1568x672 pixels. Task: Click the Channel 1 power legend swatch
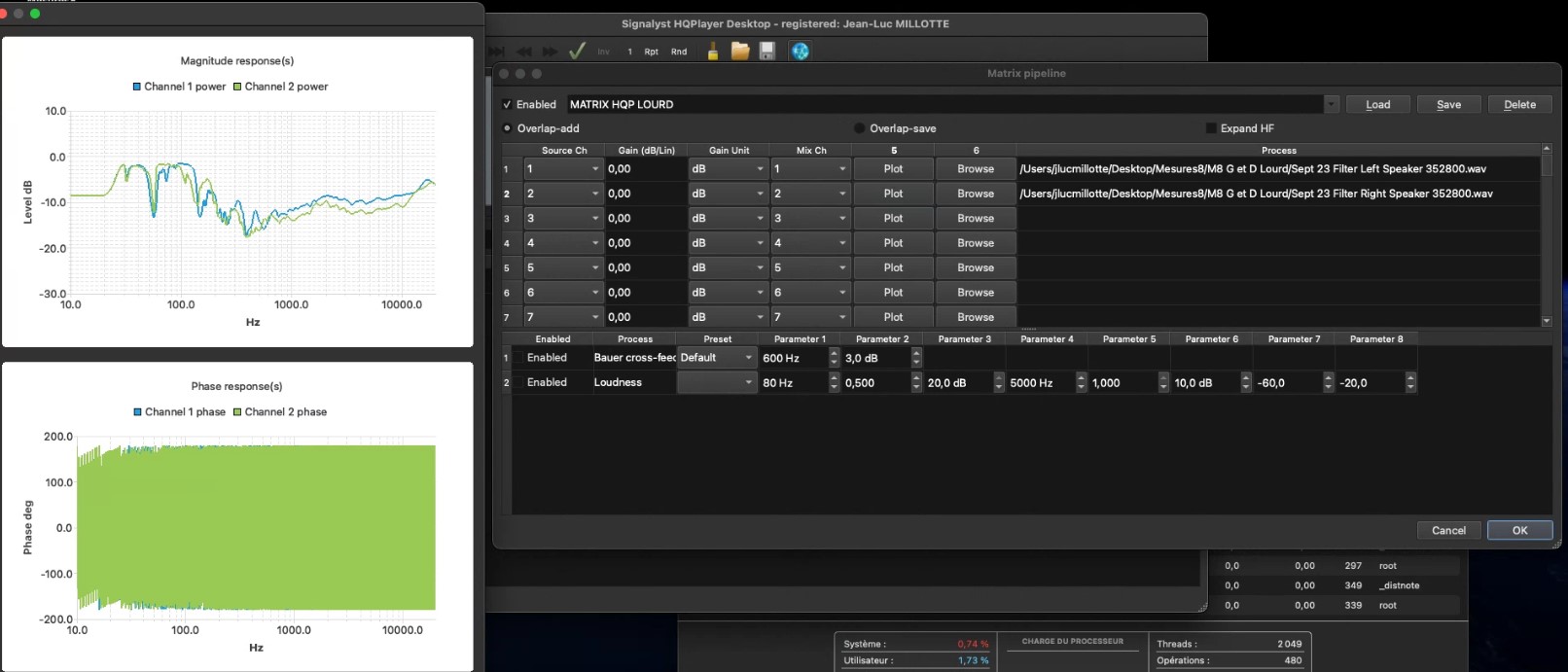(x=137, y=87)
